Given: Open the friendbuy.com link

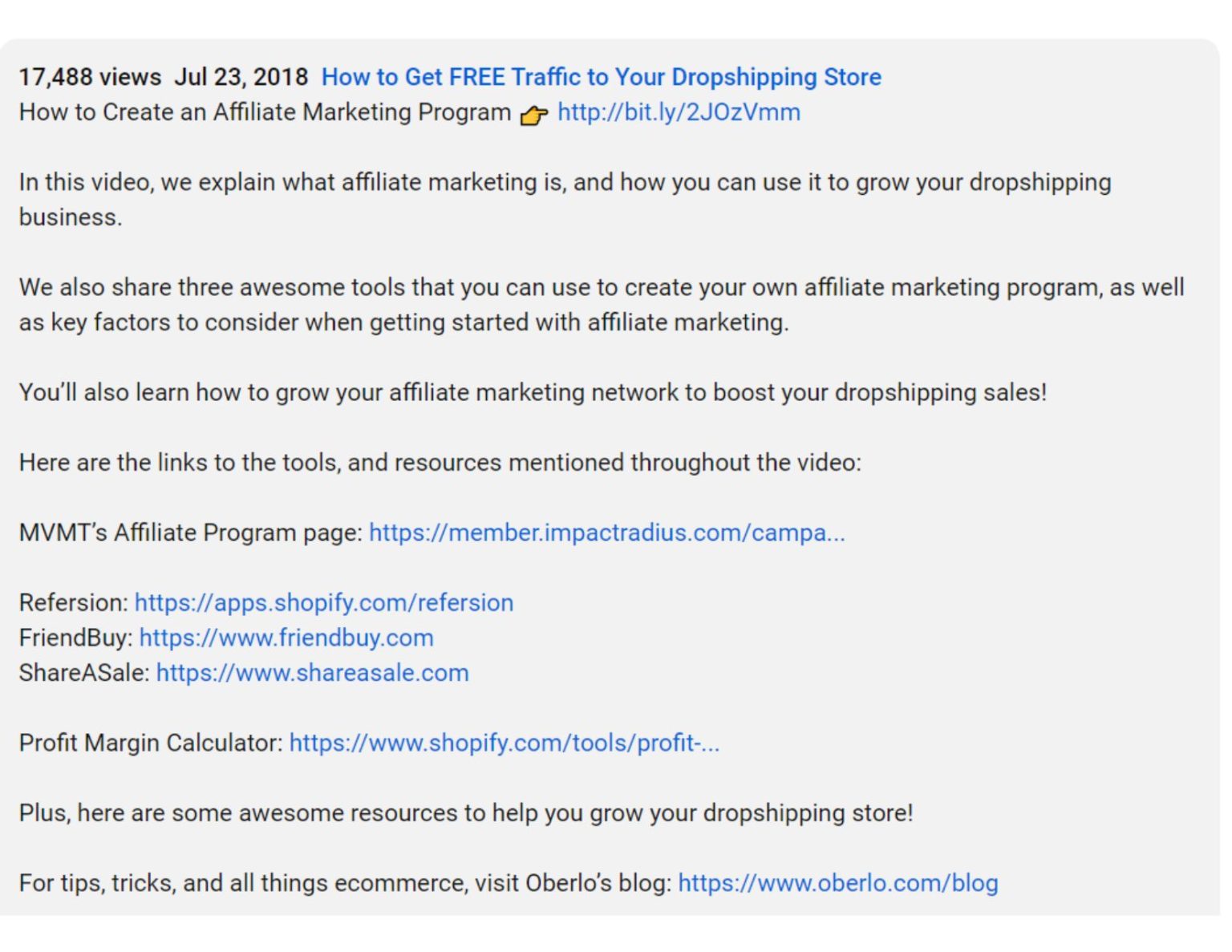Looking at the screenshot, I should pyautogui.click(x=286, y=638).
